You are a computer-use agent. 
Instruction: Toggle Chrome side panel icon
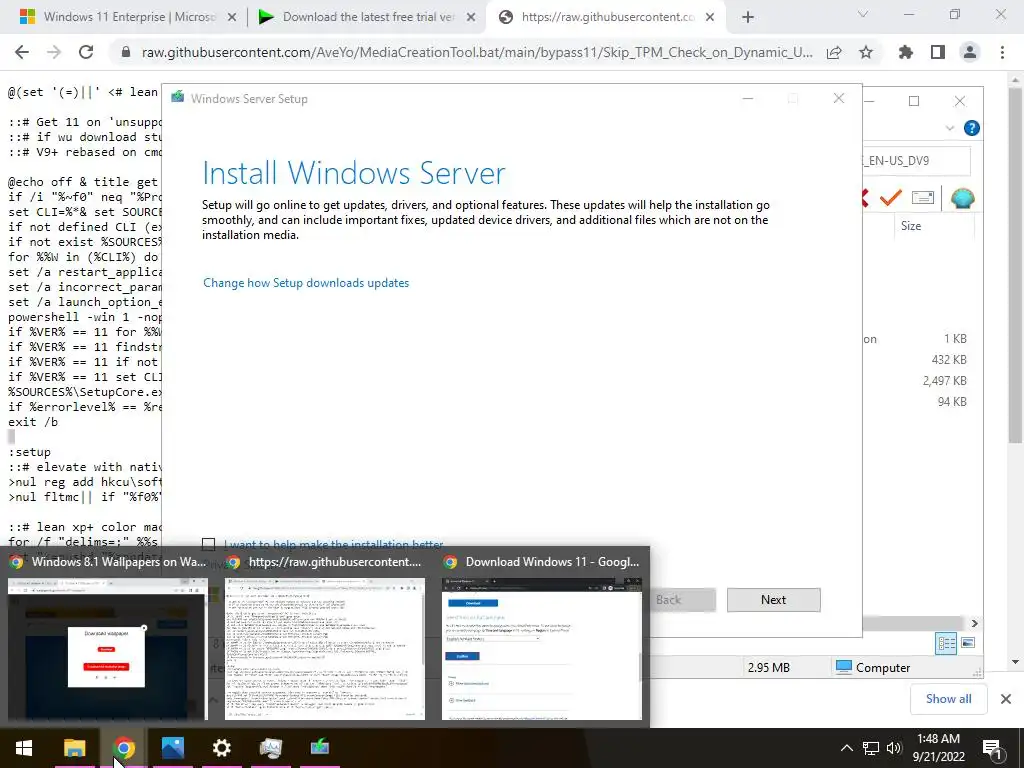(x=938, y=52)
